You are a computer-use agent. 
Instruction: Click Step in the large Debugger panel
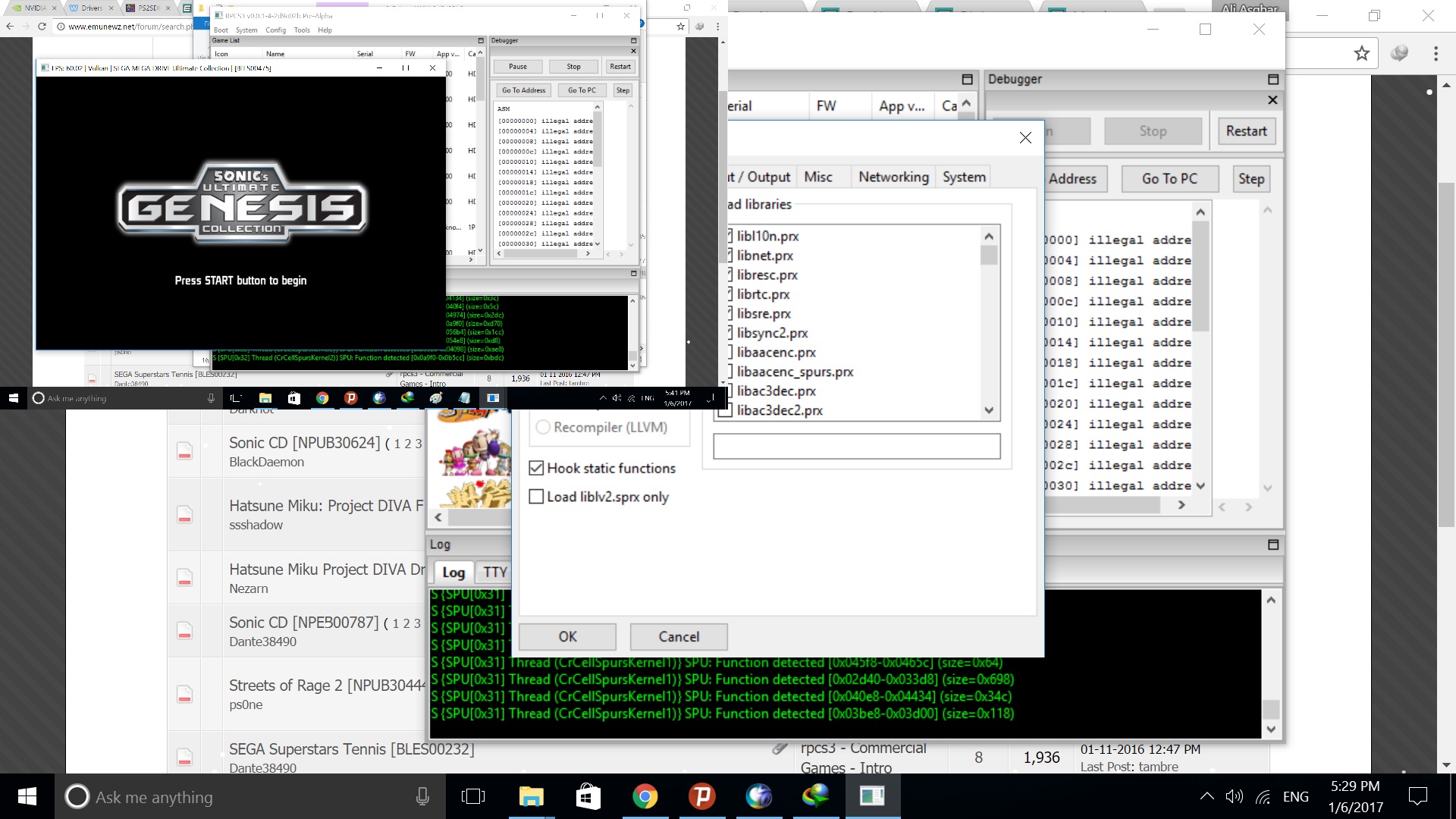click(1251, 179)
